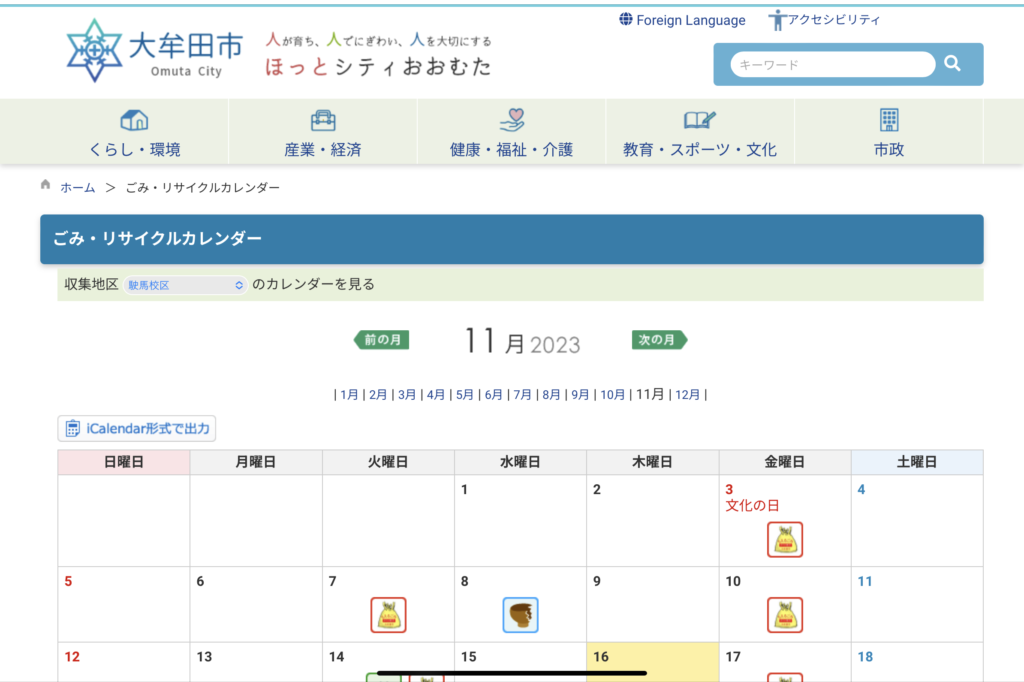The width and height of the screenshot is (1024, 682).
Task: Click the magnifying glass search button
Action: (952, 64)
